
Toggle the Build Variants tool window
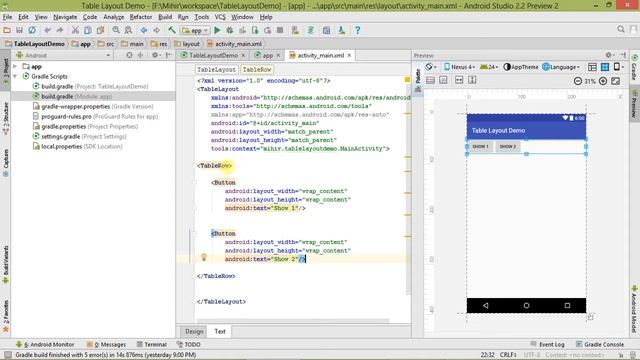point(6,264)
